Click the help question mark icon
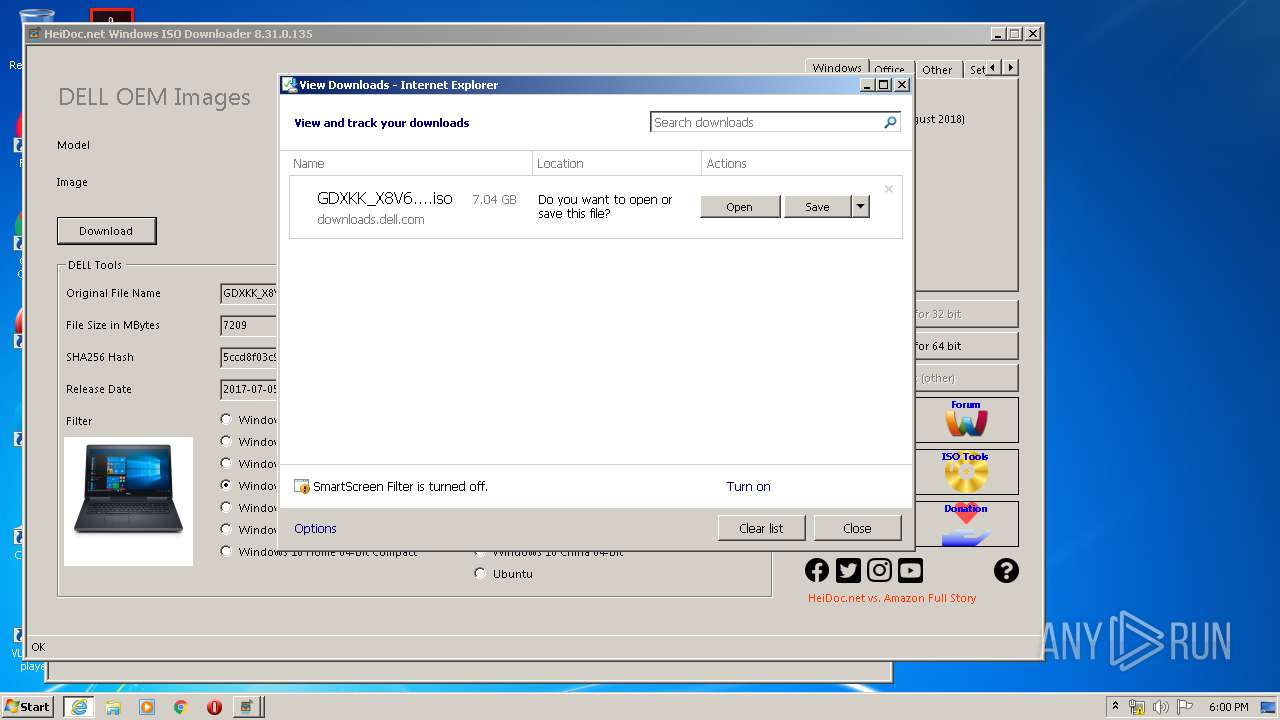This screenshot has width=1280, height=720. click(x=1006, y=570)
